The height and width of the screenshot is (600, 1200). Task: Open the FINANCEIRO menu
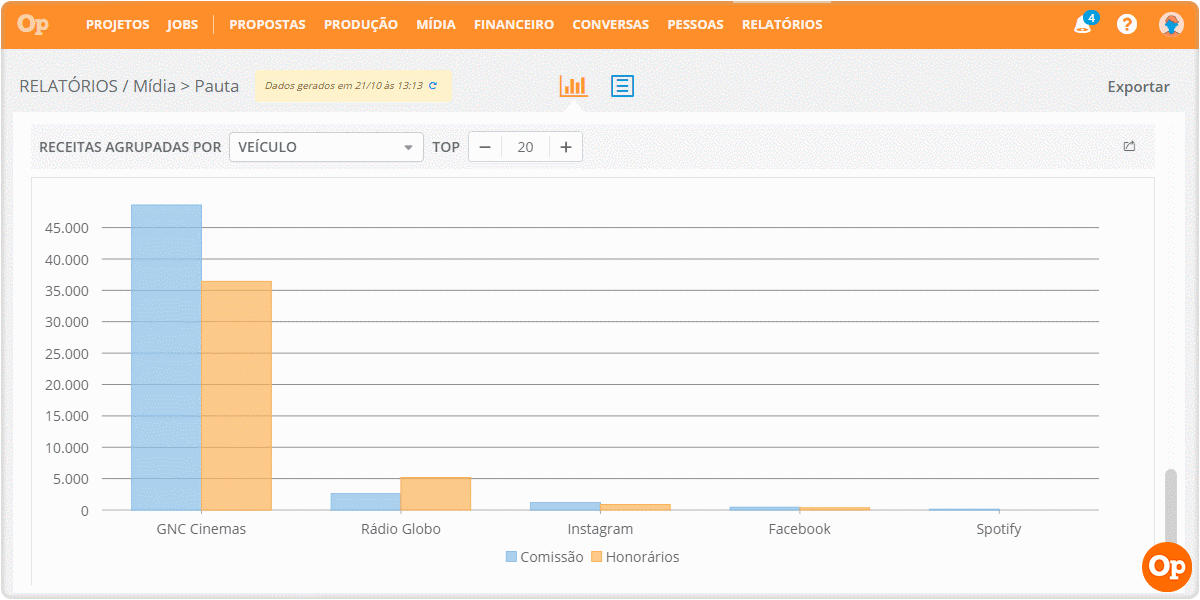click(x=514, y=24)
